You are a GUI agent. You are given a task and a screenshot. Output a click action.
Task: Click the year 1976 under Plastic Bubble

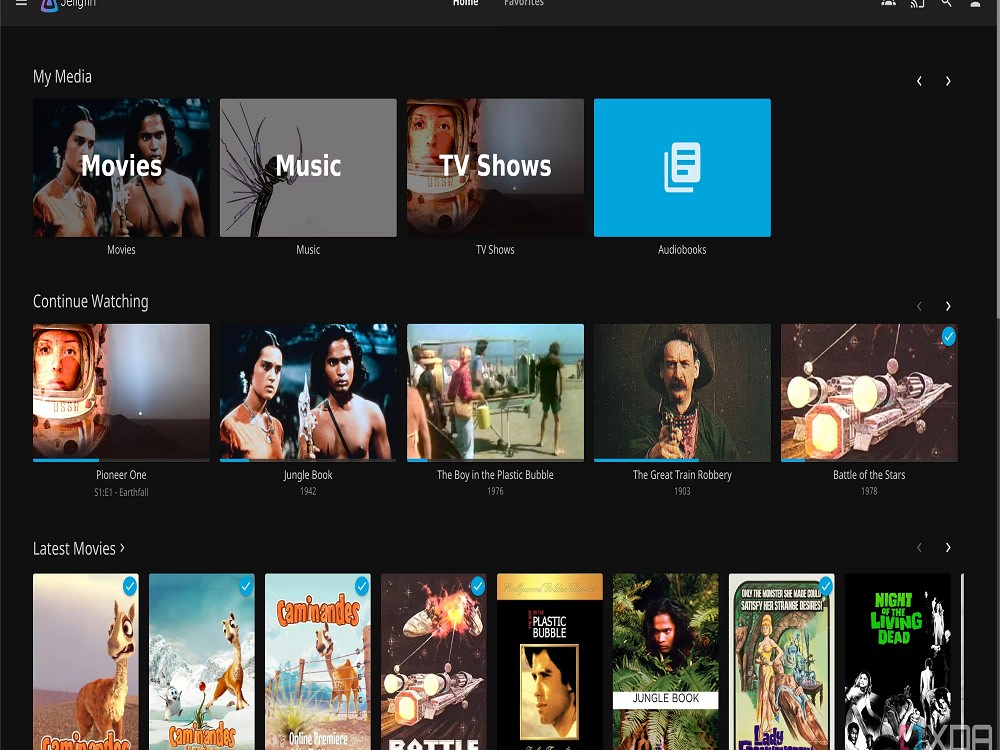click(x=495, y=491)
